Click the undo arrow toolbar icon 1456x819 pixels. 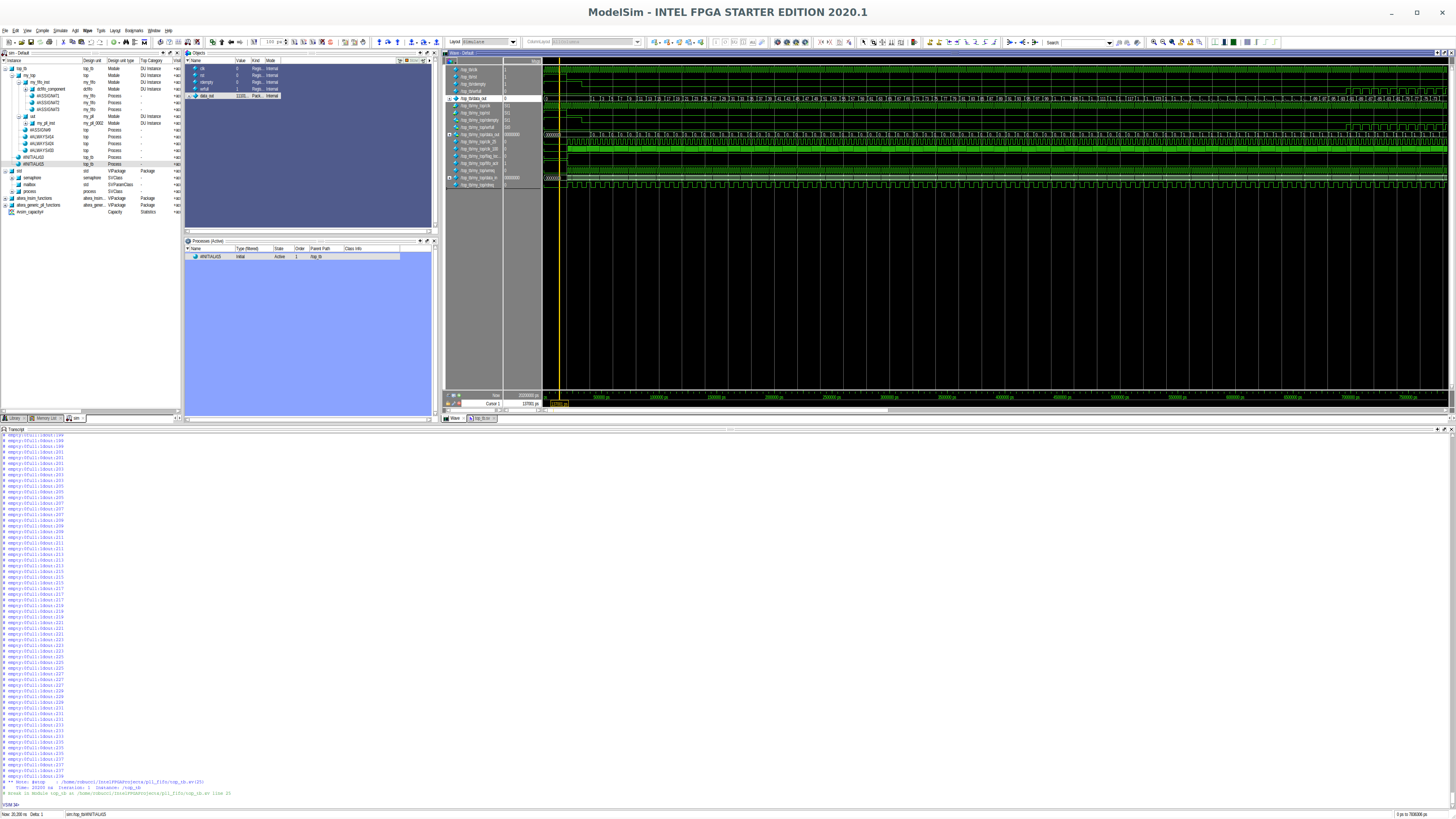[91, 42]
